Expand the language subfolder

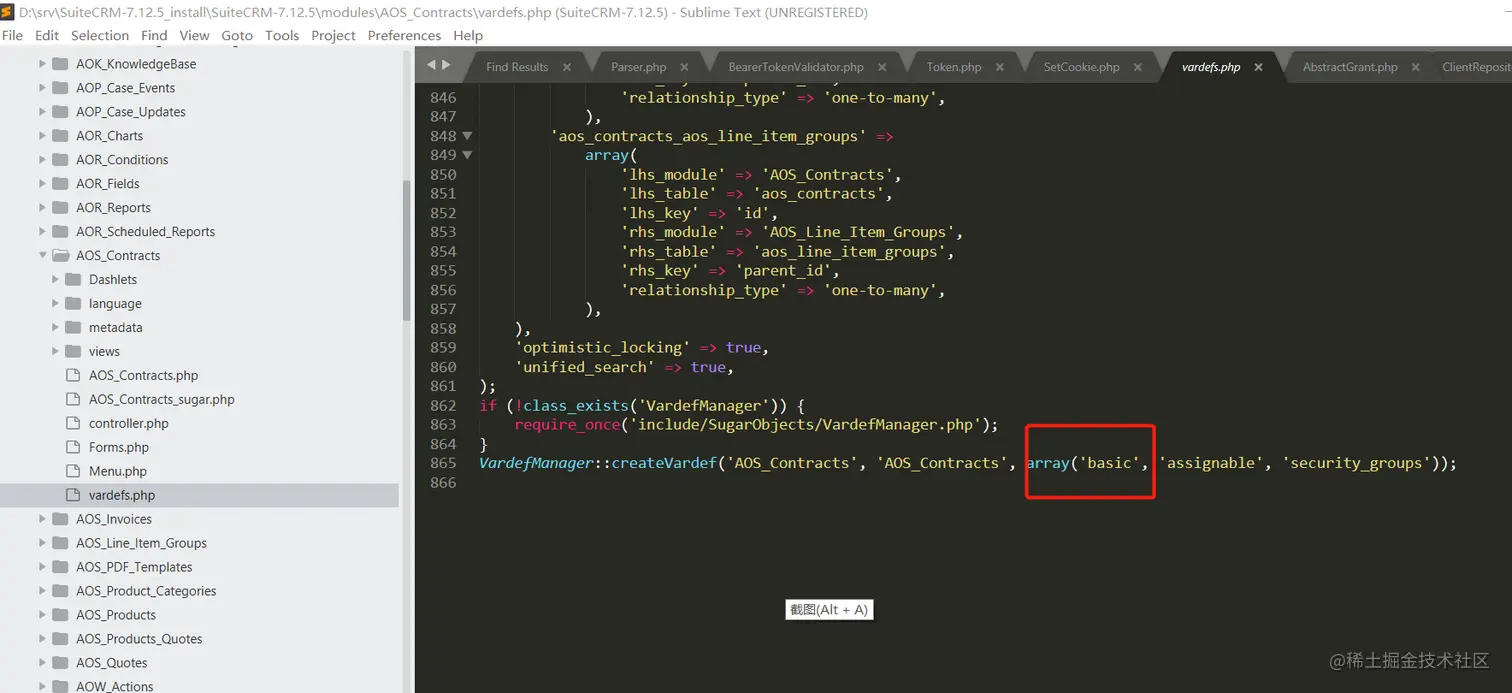(56, 304)
